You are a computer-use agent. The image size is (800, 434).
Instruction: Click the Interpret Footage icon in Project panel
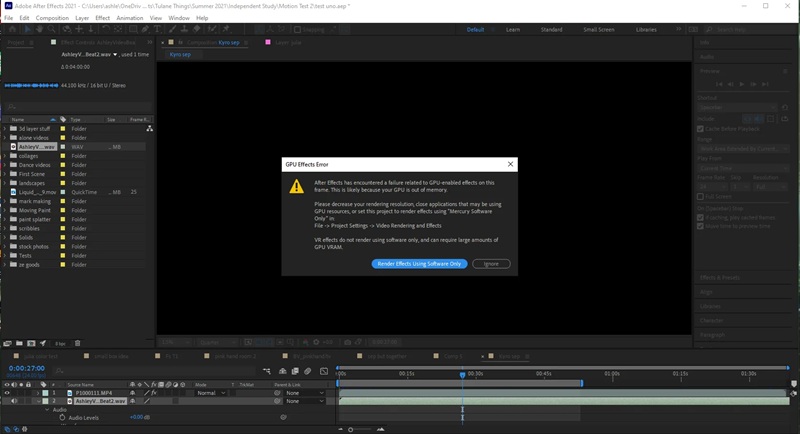click(x=7, y=343)
